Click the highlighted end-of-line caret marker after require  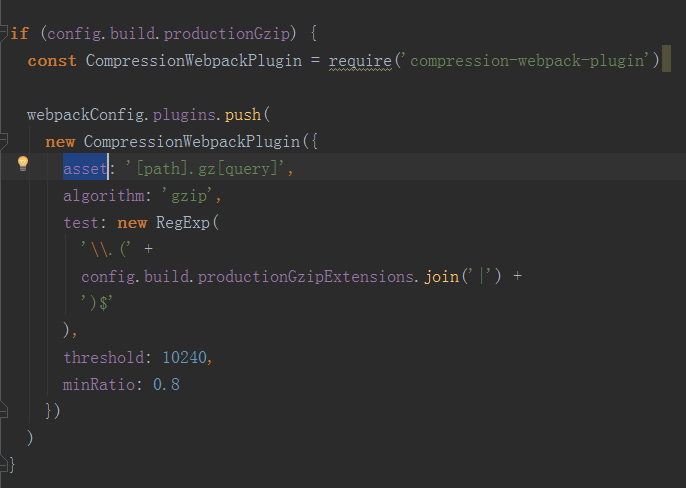[666, 58]
